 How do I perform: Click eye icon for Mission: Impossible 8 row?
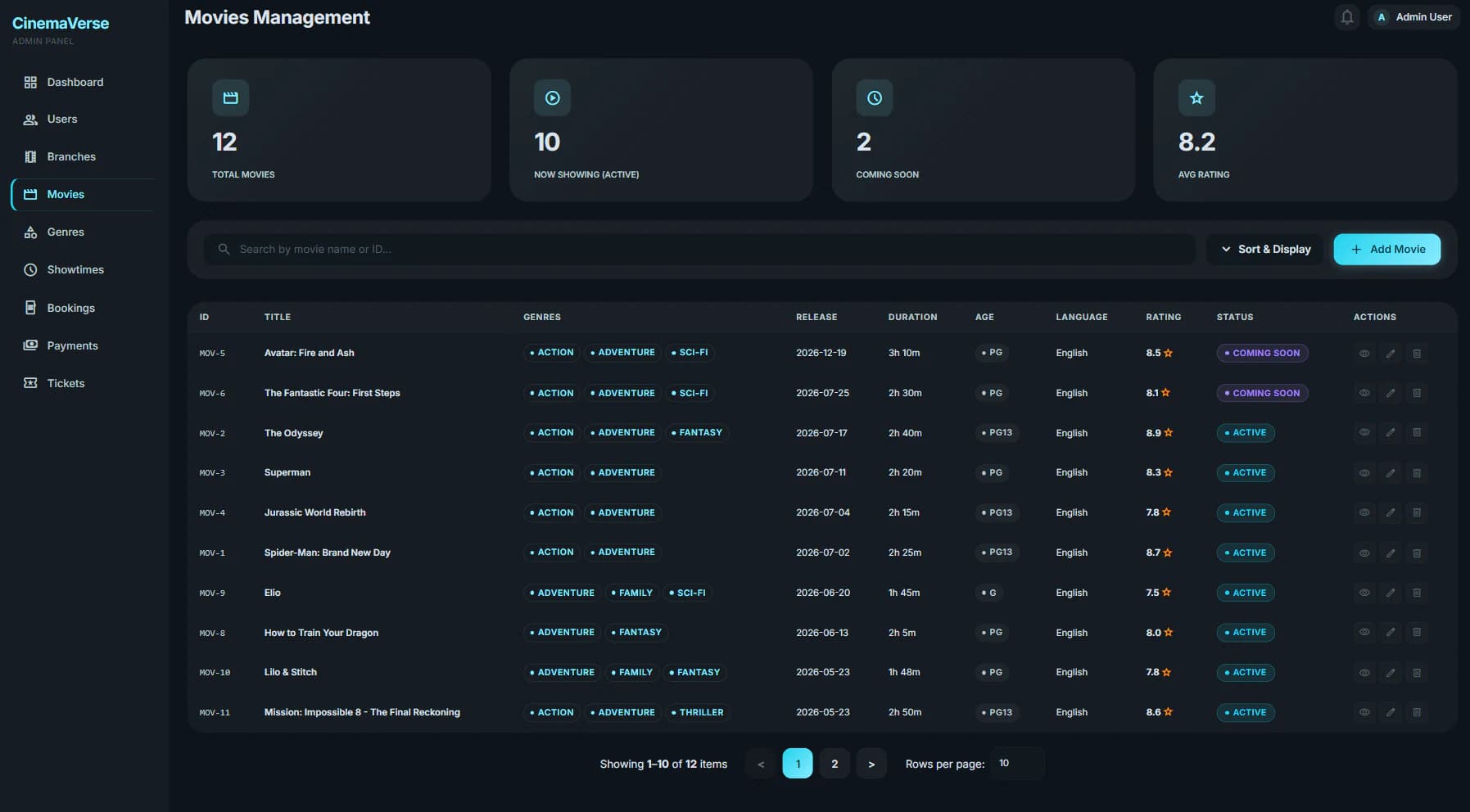pyautogui.click(x=1364, y=713)
